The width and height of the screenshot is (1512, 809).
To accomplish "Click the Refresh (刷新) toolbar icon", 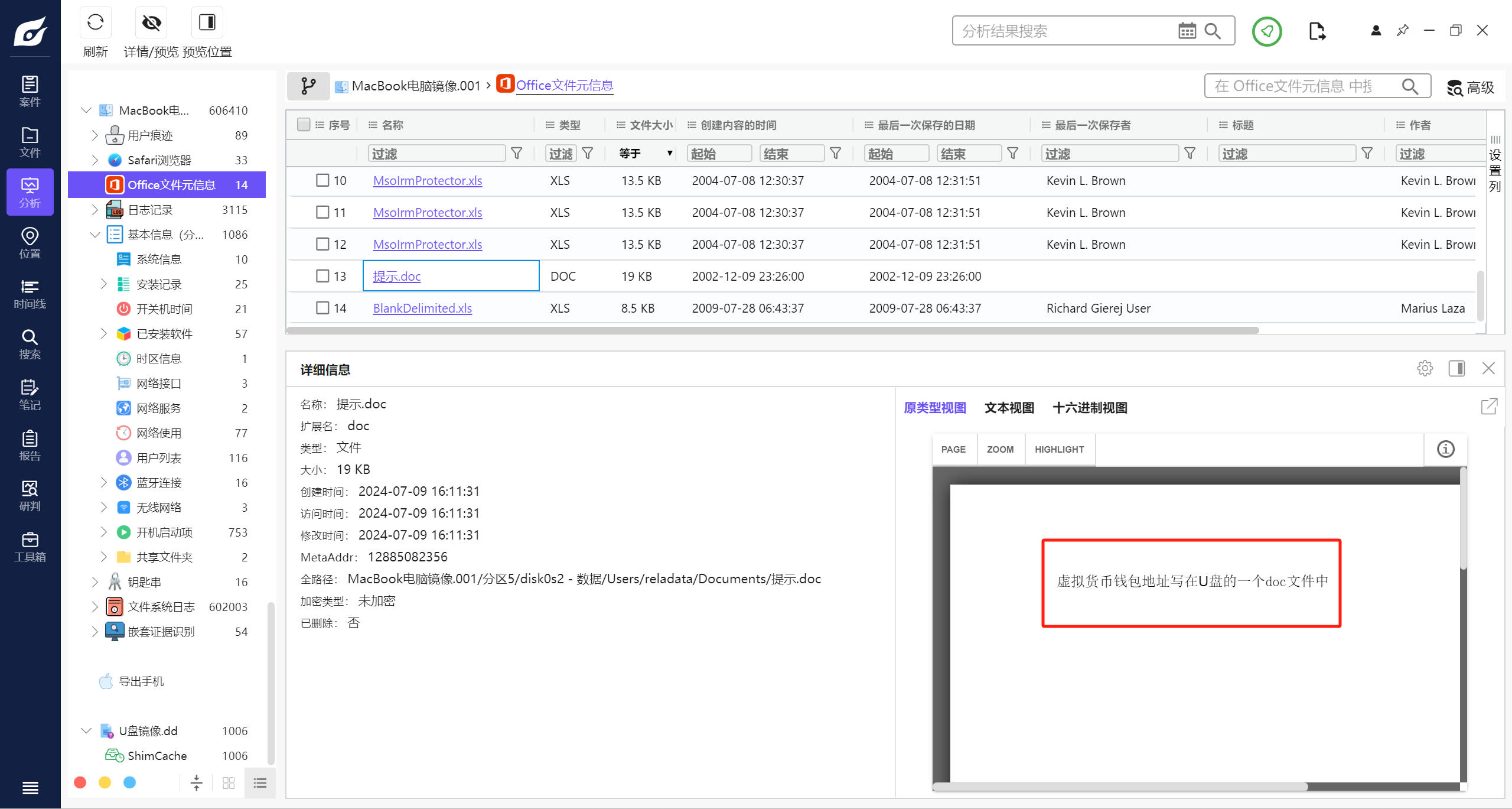I will click(95, 24).
